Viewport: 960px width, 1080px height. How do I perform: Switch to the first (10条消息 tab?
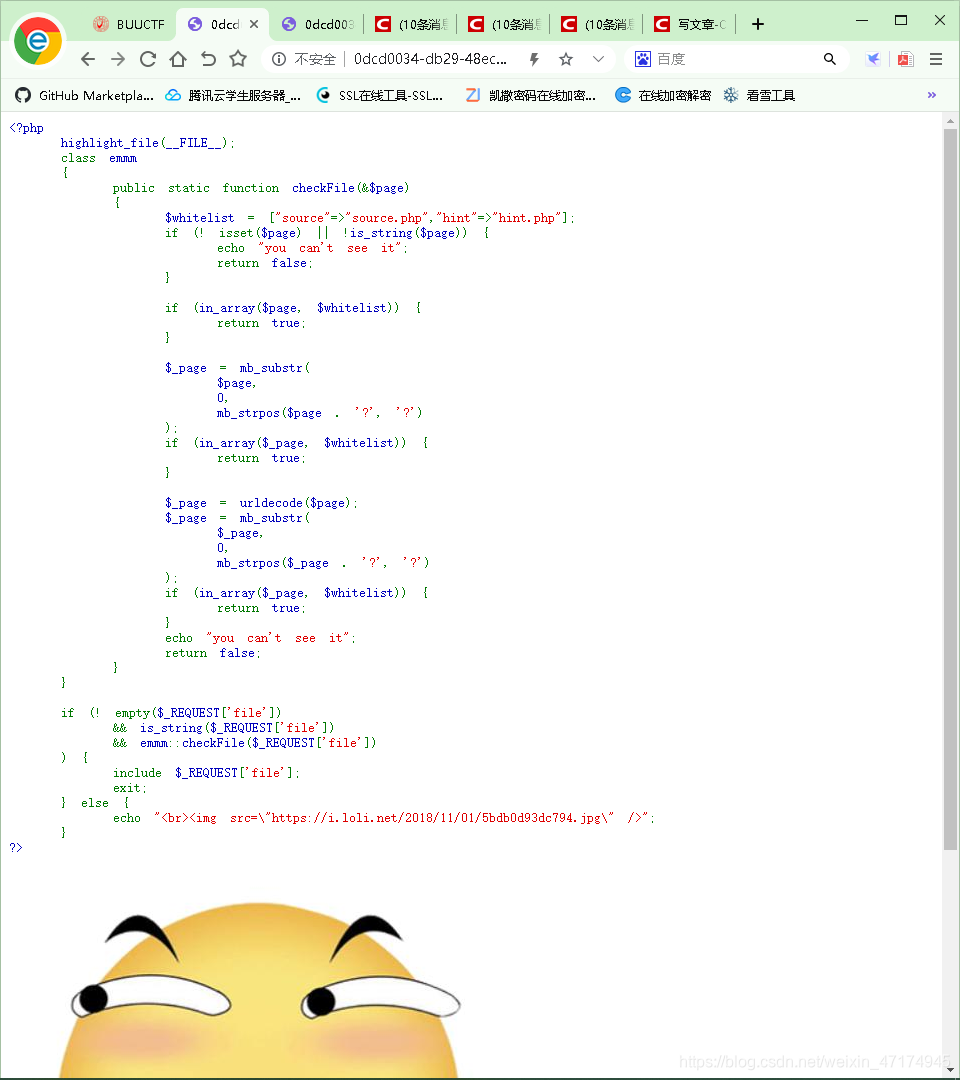pyautogui.click(x=411, y=24)
